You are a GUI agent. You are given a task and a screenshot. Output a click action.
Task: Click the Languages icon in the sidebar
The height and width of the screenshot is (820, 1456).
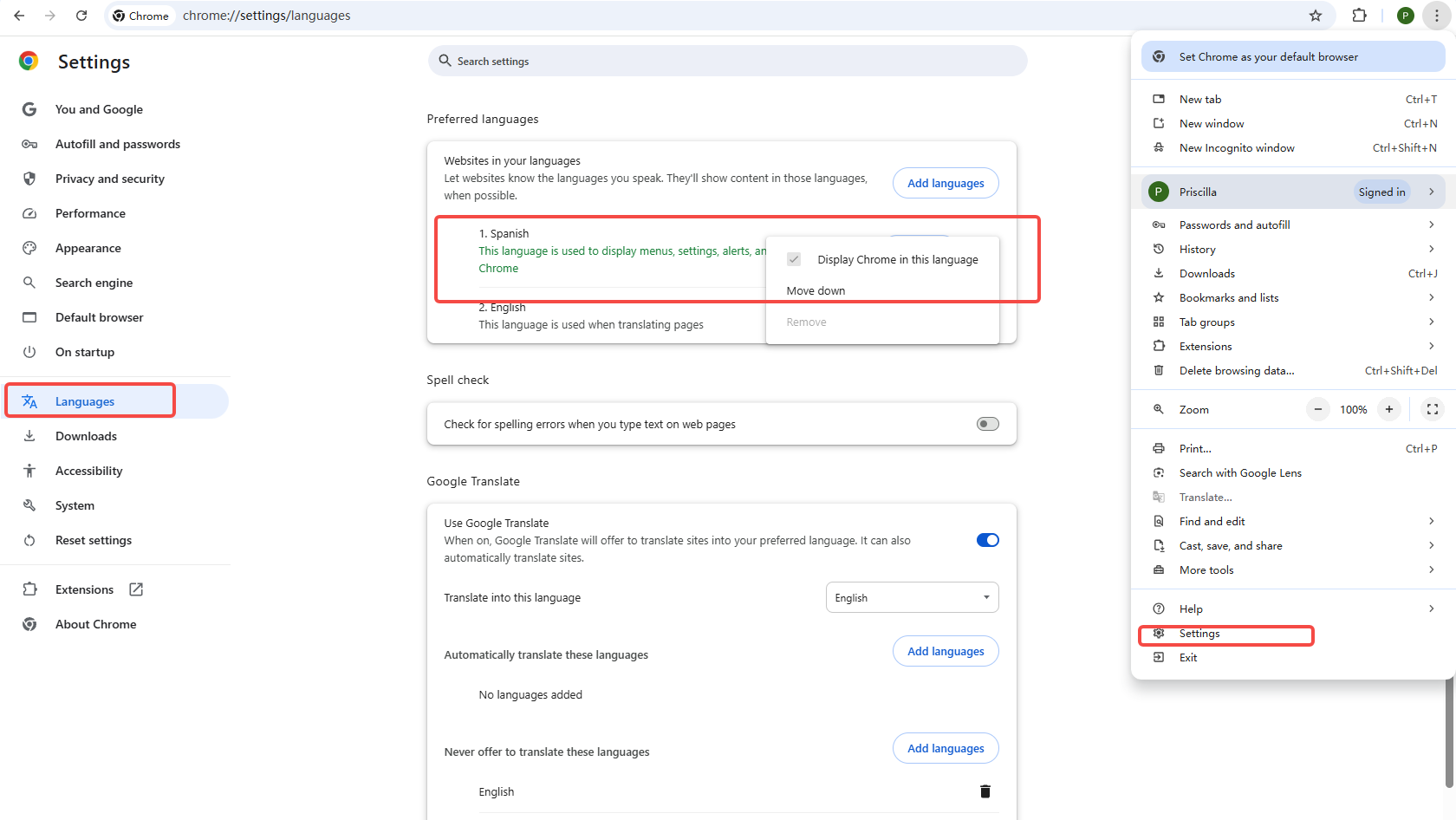[x=29, y=400]
